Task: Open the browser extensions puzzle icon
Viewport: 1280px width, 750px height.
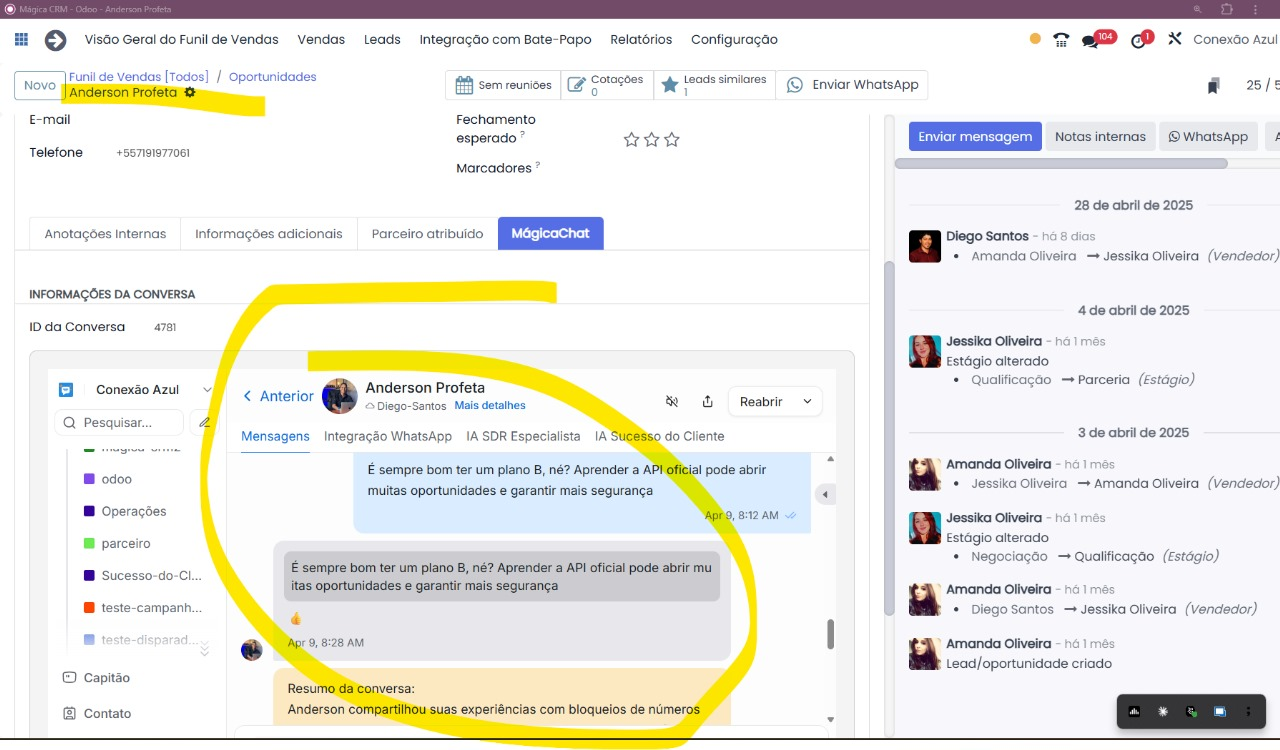Action: pyautogui.click(x=1227, y=9)
